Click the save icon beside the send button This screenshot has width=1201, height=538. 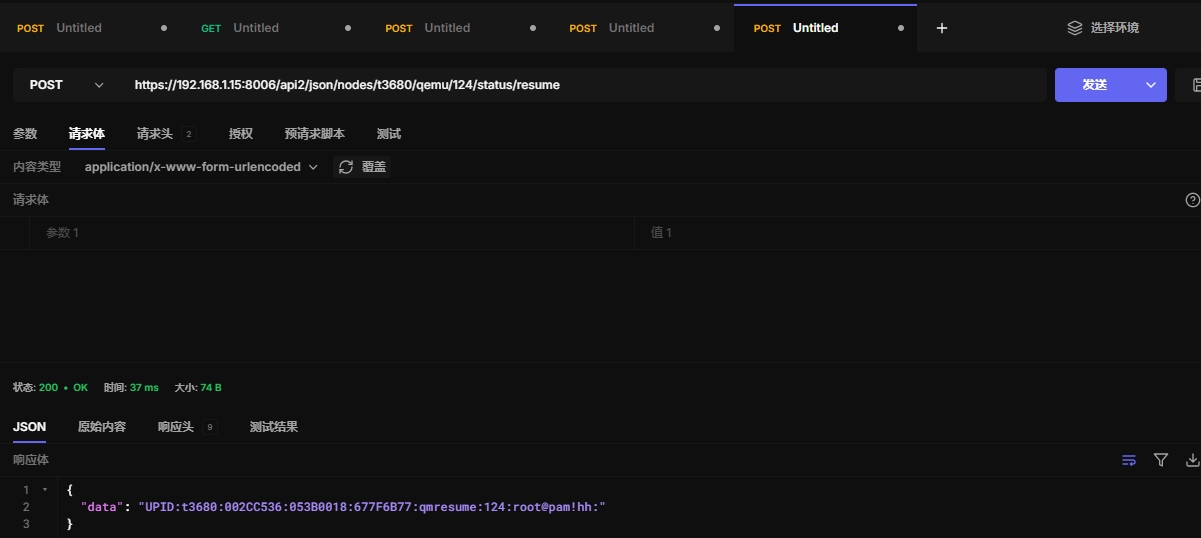1195,85
